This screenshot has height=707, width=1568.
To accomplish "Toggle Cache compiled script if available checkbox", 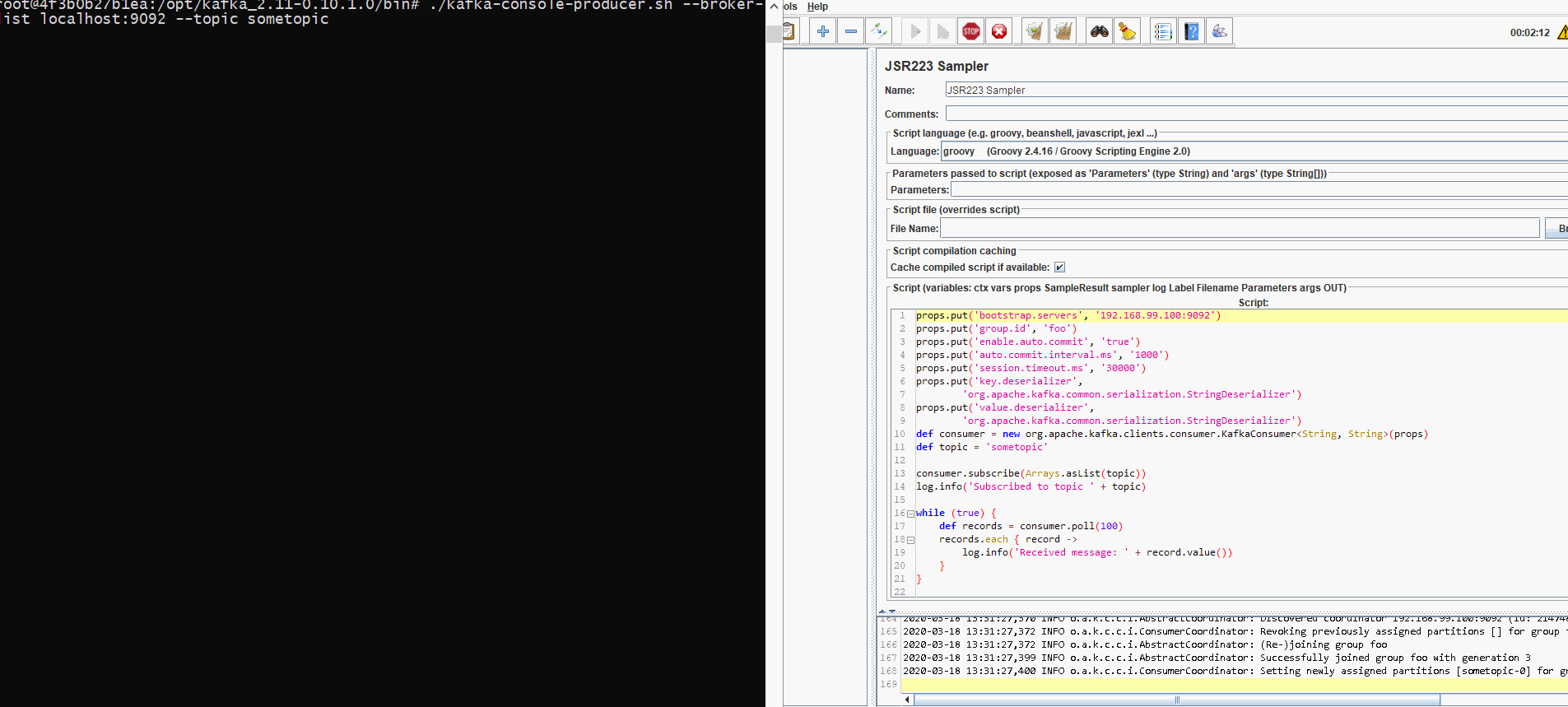I will point(1059,267).
